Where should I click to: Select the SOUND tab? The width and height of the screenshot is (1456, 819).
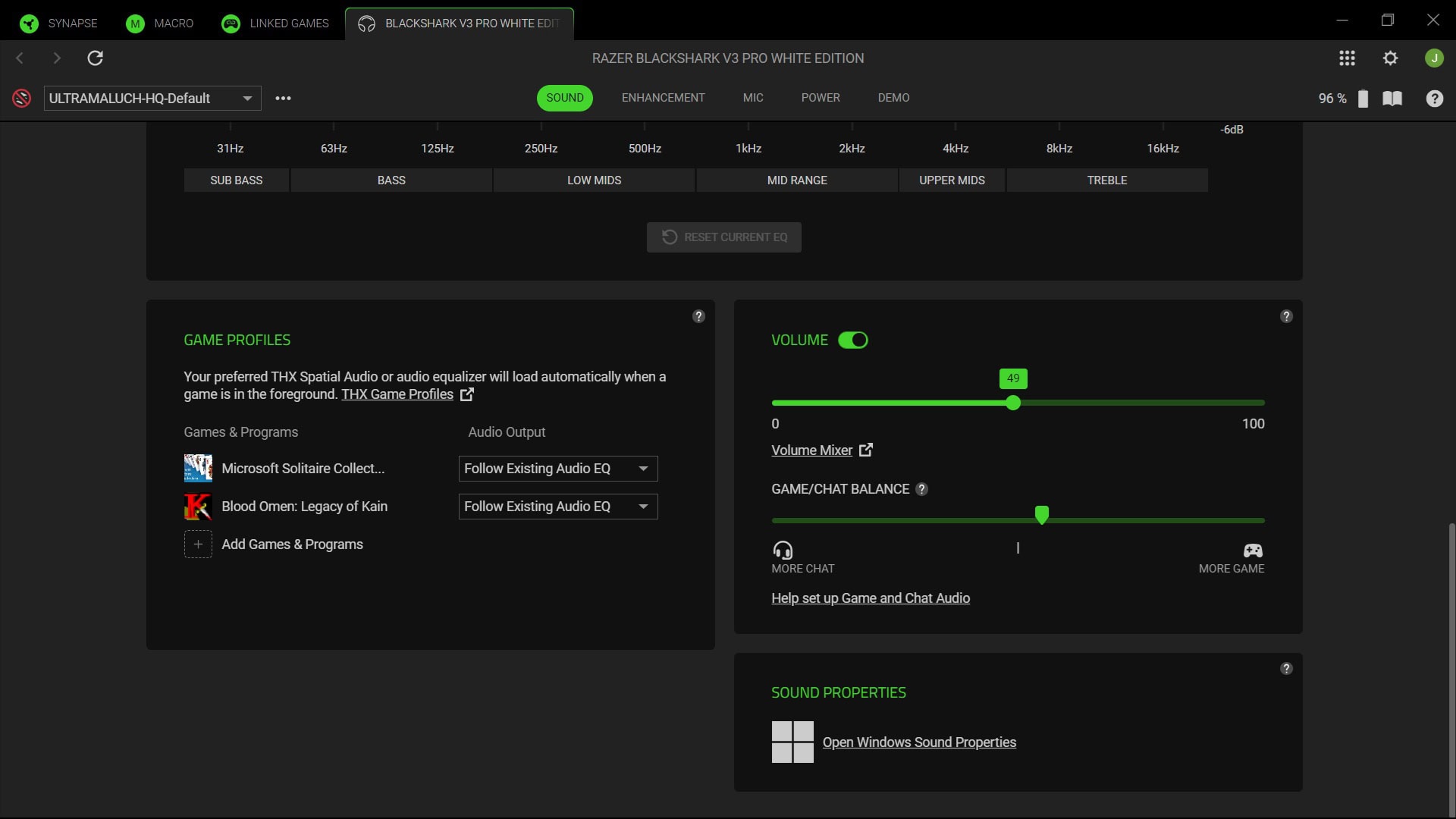pos(565,98)
